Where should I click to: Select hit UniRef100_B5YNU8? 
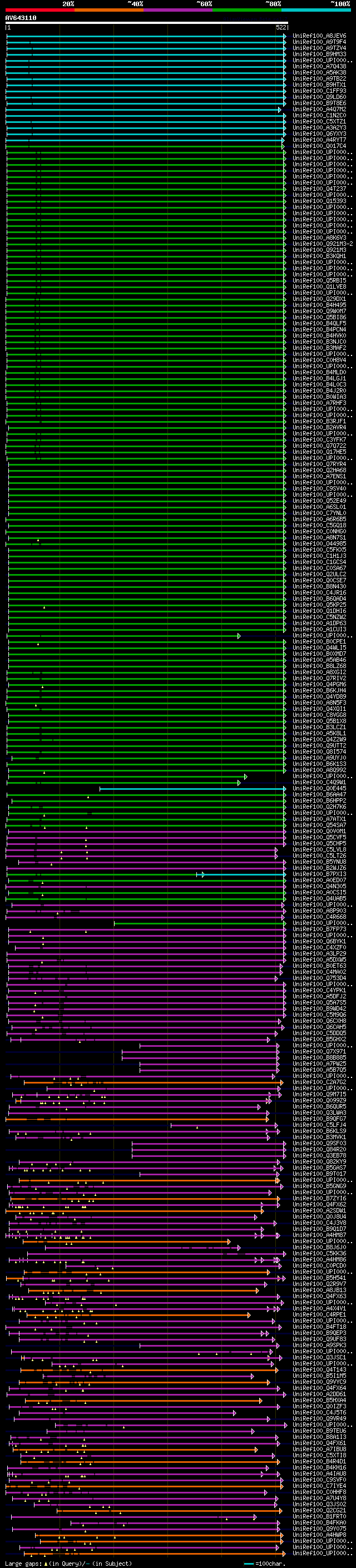point(319,862)
